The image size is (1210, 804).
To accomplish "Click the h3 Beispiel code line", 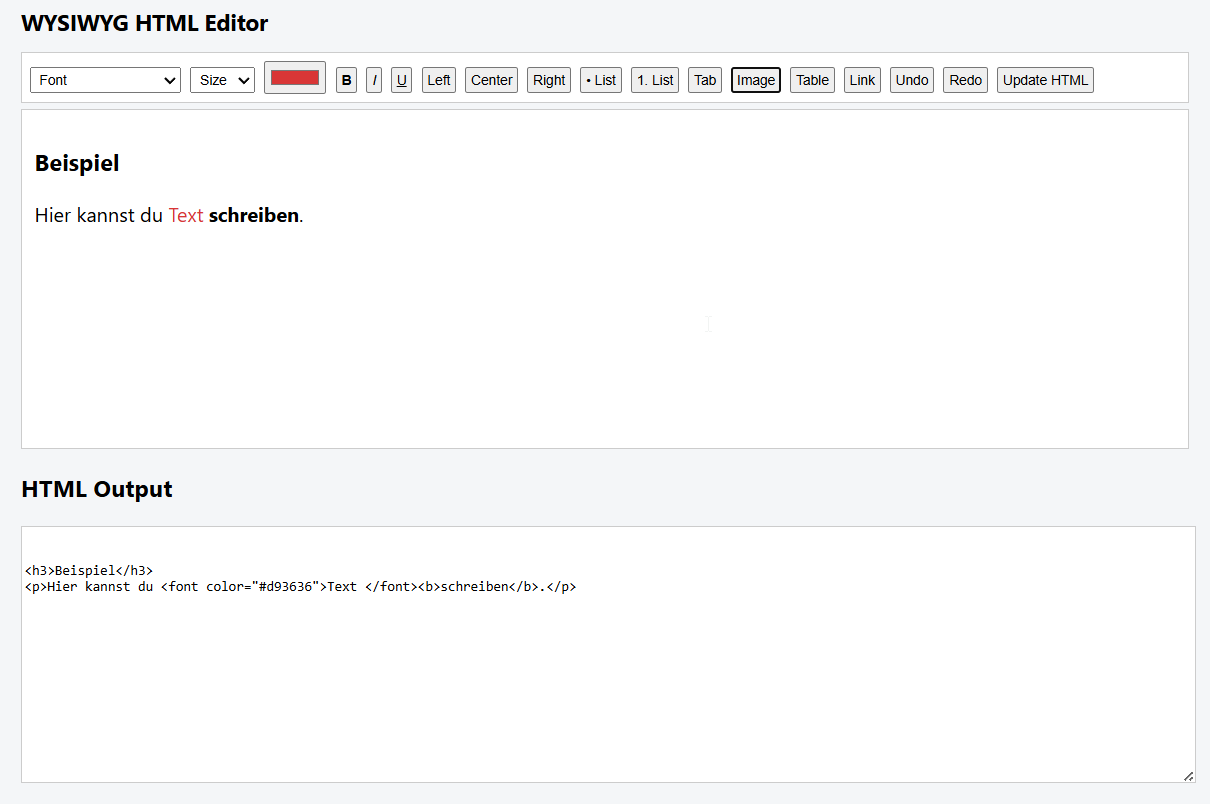I will click(x=89, y=571).
